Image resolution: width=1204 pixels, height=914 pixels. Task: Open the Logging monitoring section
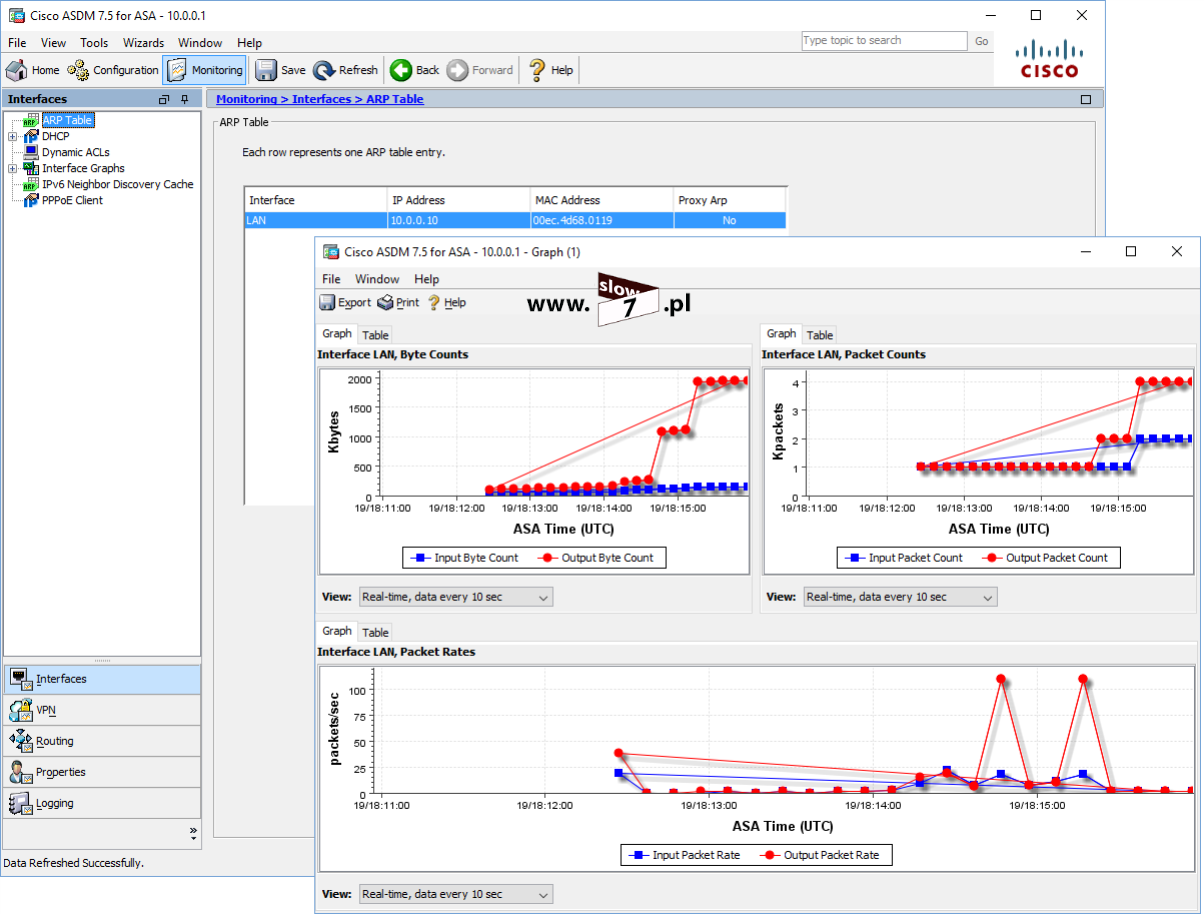pos(102,803)
